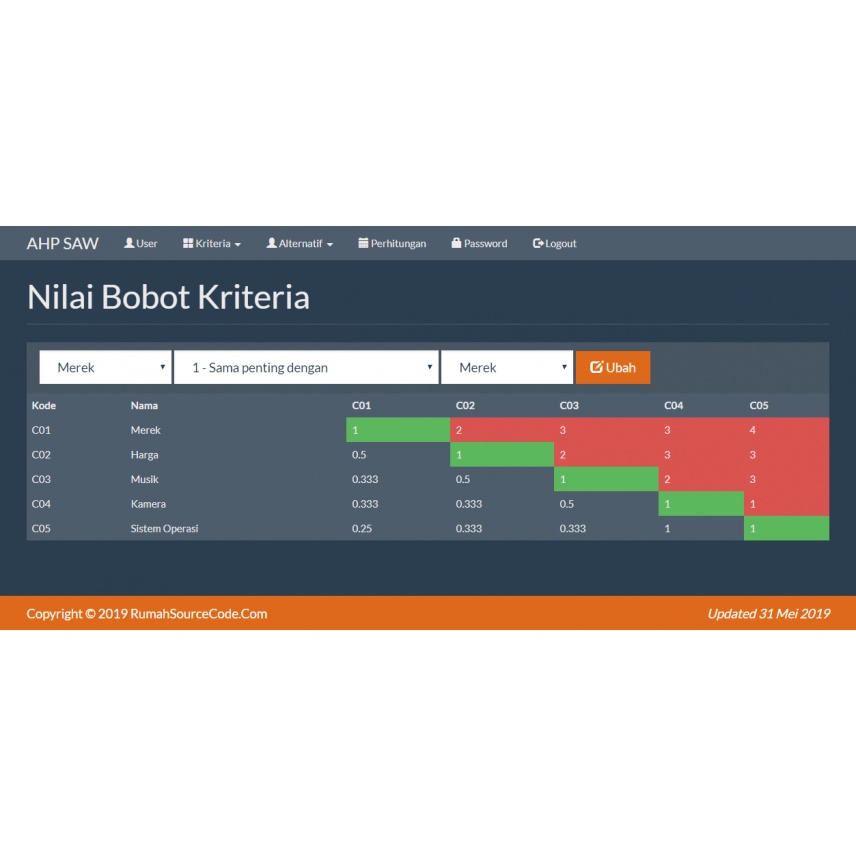The width and height of the screenshot is (856, 856).
Task: Click the green cell in Kamera row
Action: tap(701, 503)
